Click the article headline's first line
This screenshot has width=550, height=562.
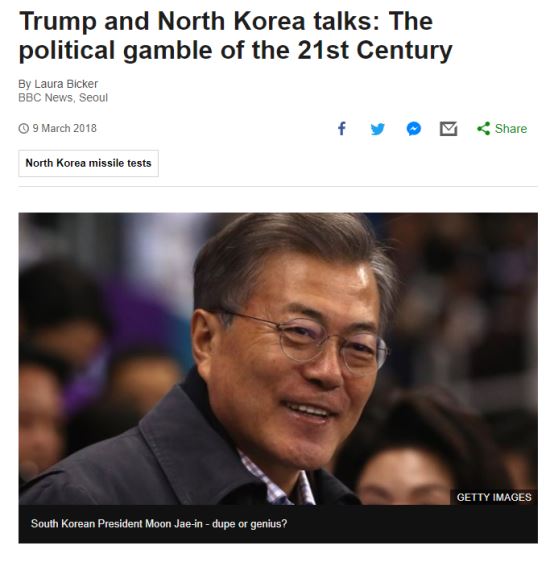226,21
